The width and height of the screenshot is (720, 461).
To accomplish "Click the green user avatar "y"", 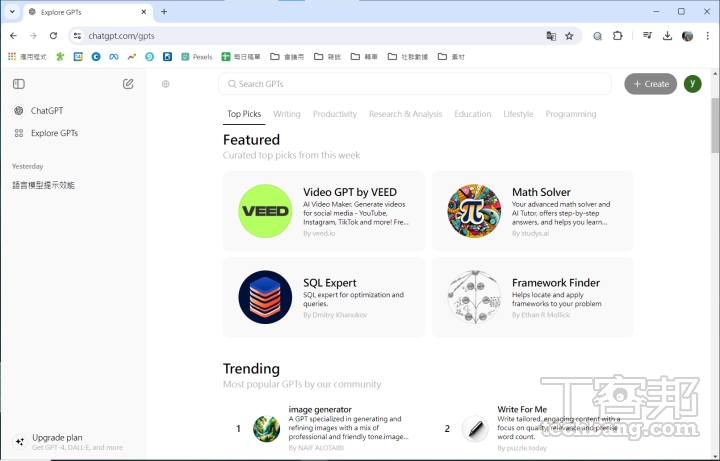I will [x=692, y=84].
